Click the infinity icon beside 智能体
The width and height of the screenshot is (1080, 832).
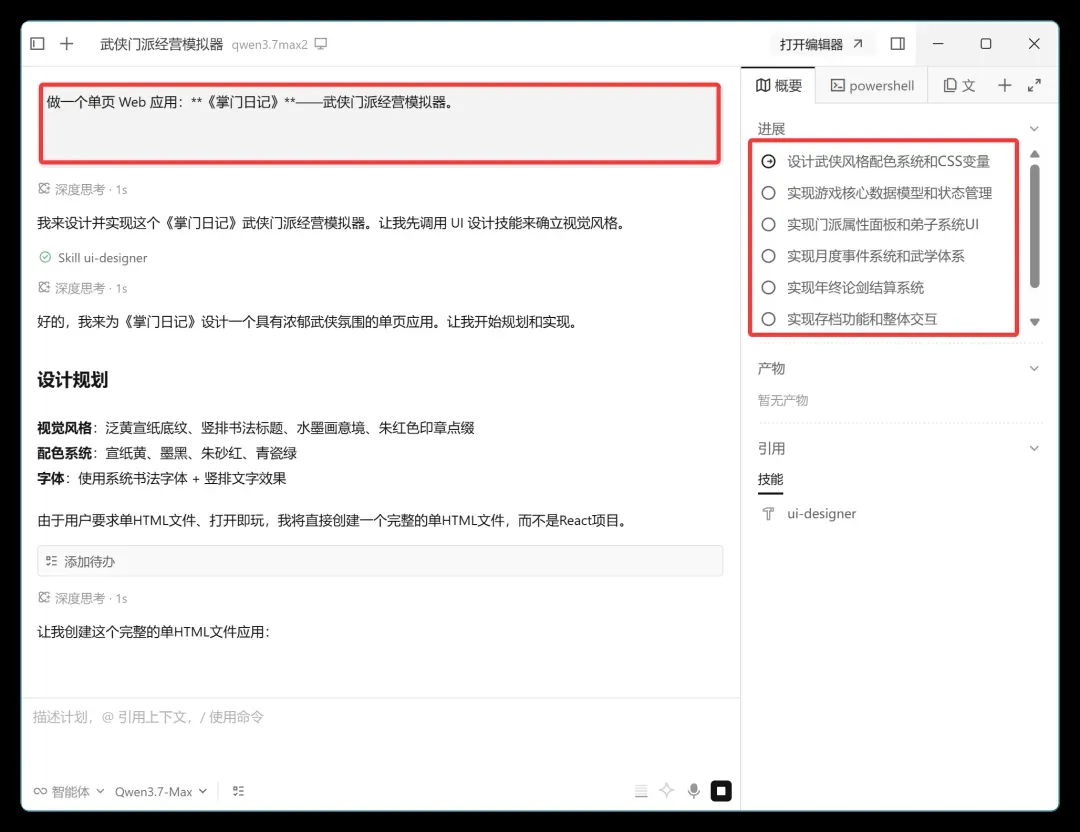click(x=41, y=791)
